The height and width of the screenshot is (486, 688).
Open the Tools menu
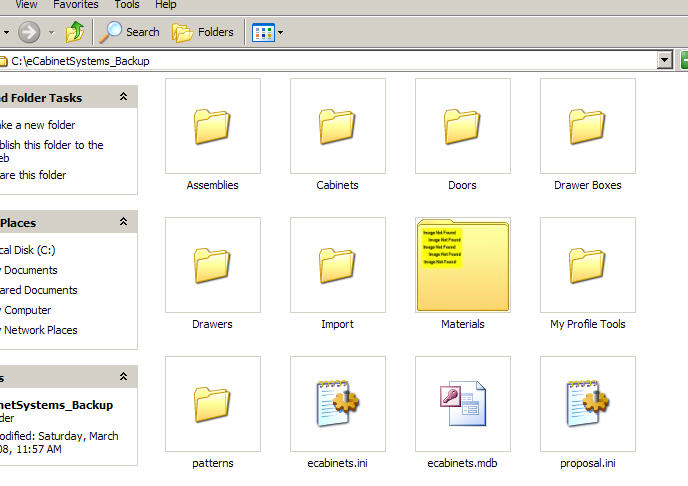(x=127, y=5)
